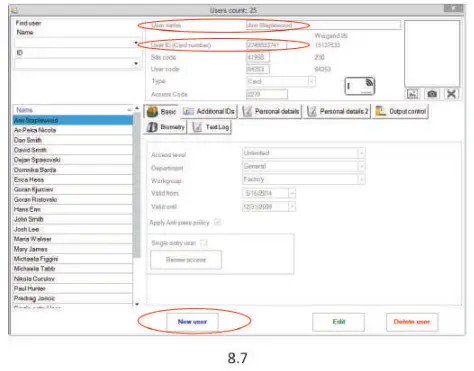
Task: Select Paul Hunter in the user list
Action: click(x=73, y=288)
